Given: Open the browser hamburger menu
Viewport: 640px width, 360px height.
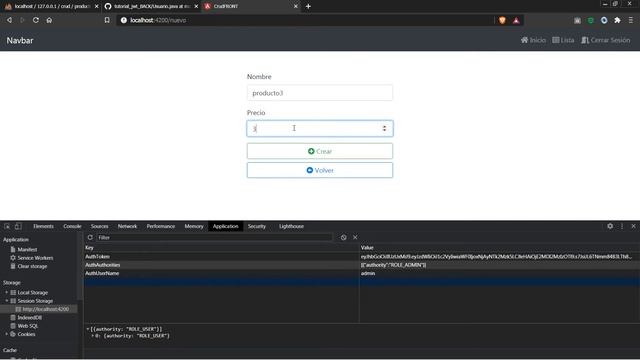Looking at the screenshot, I should click(x=631, y=20).
